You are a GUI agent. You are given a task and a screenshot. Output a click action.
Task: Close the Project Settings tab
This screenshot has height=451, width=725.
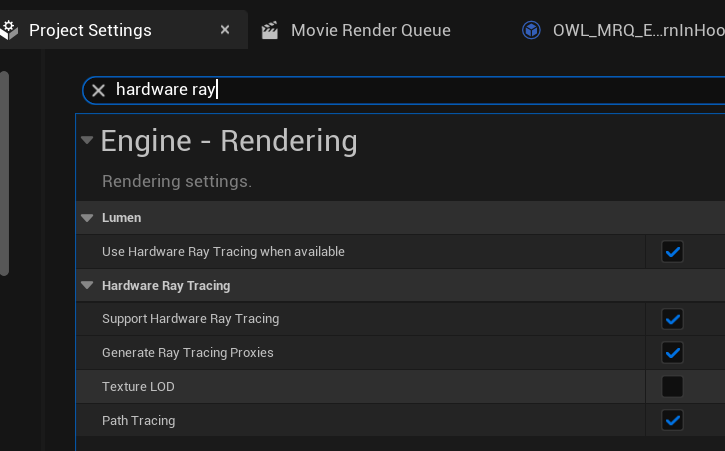click(225, 30)
